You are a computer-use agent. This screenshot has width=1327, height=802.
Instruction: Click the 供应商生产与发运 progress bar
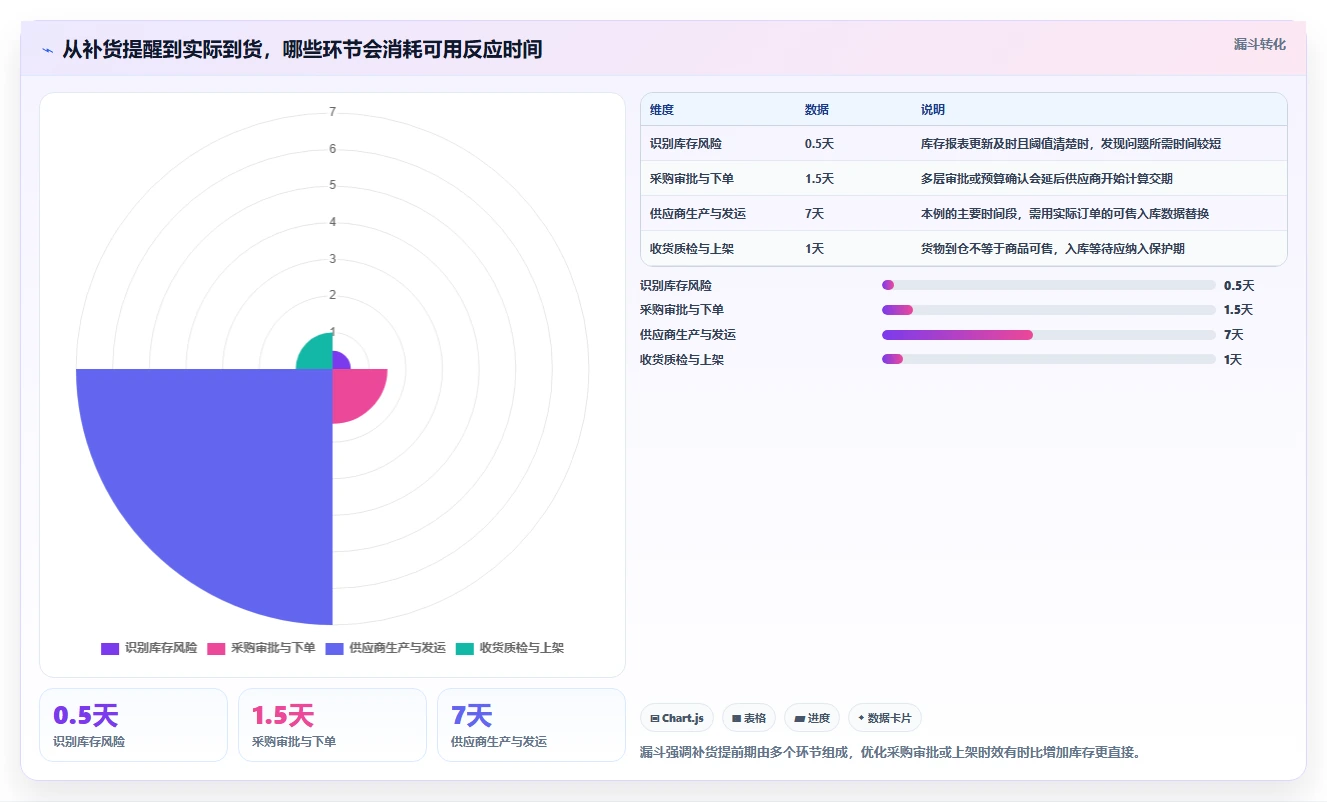pos(1049,335)
